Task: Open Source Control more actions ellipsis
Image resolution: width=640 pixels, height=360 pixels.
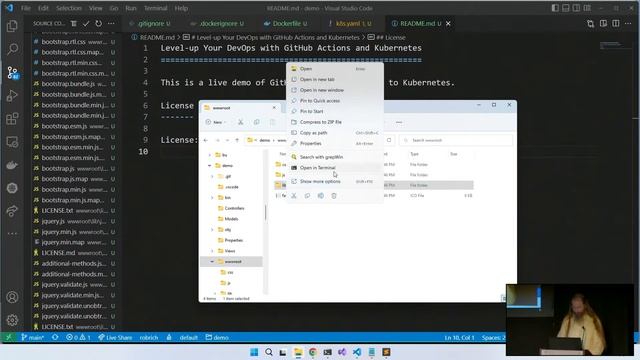Action: pyautogui.click(x=111, y=24)
